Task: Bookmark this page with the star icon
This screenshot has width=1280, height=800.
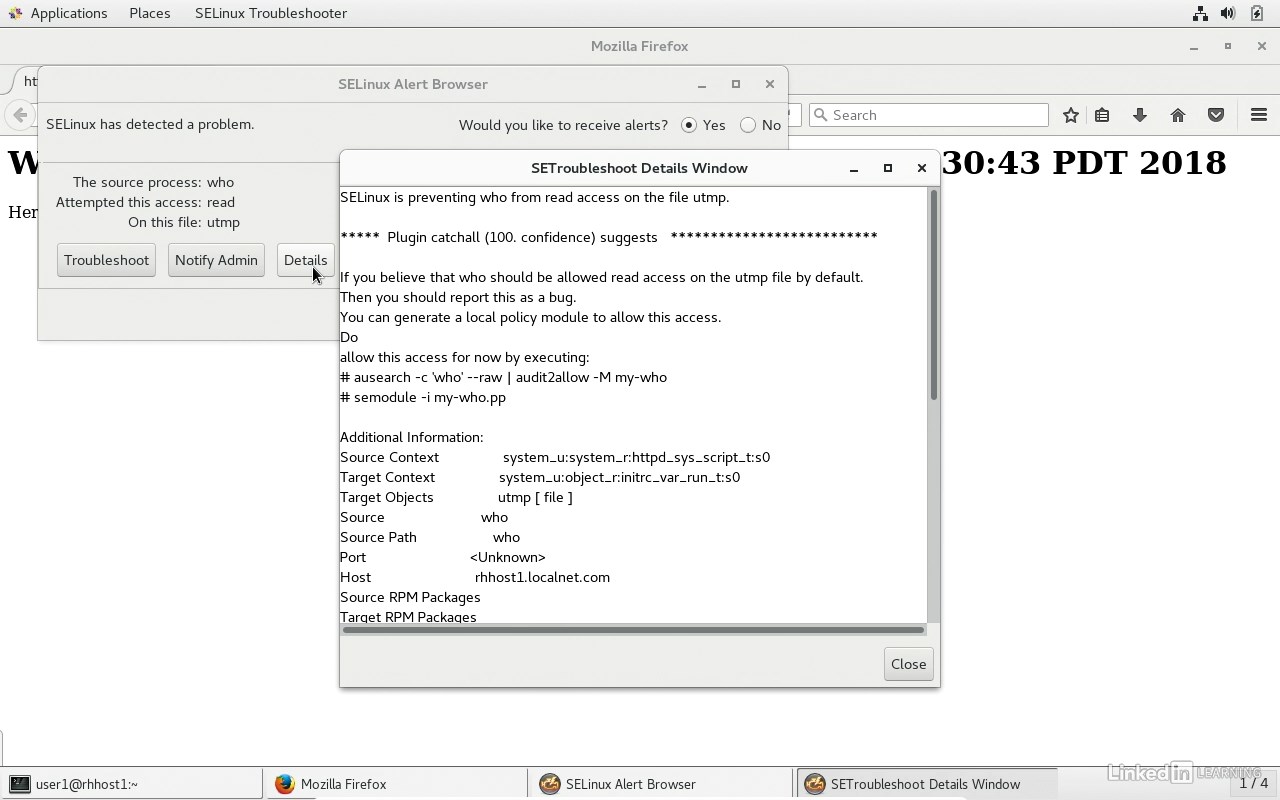Action: coord(1070,115)
